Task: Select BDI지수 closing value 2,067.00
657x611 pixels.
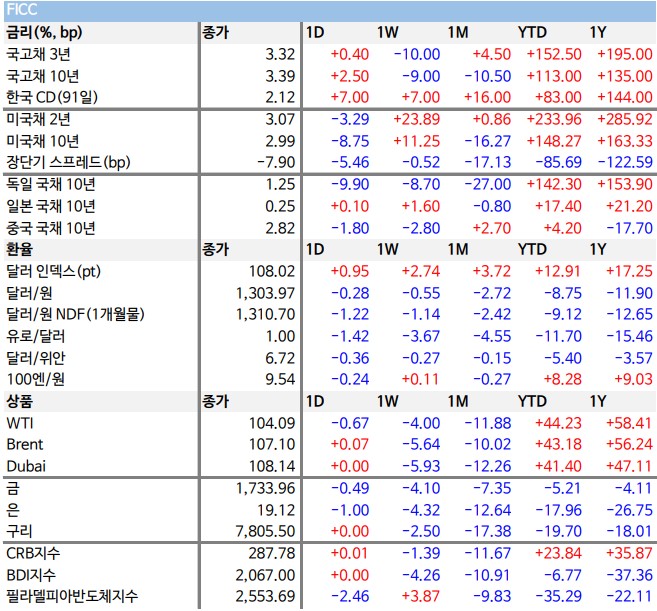Action: 266,575
